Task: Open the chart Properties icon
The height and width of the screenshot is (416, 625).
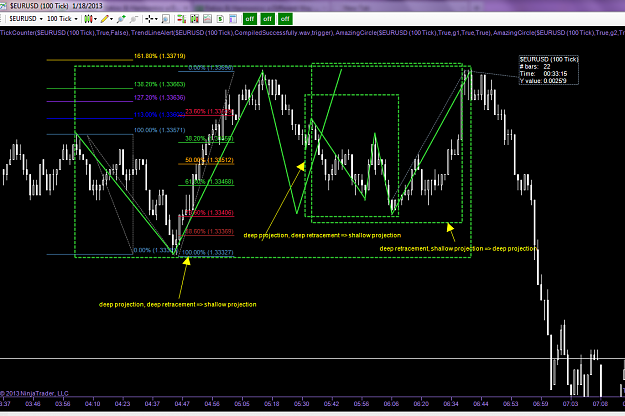Action: 233,19
